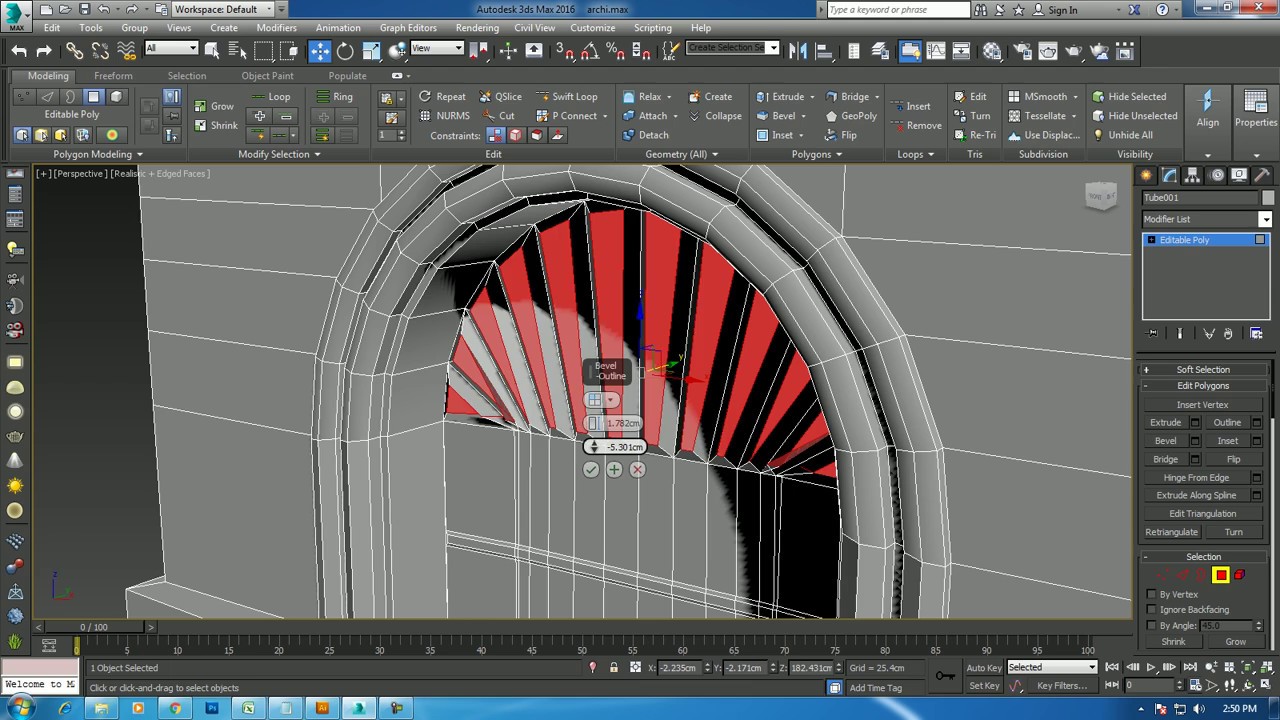Click the time slider 0 / 100 handle

(93, 627)
